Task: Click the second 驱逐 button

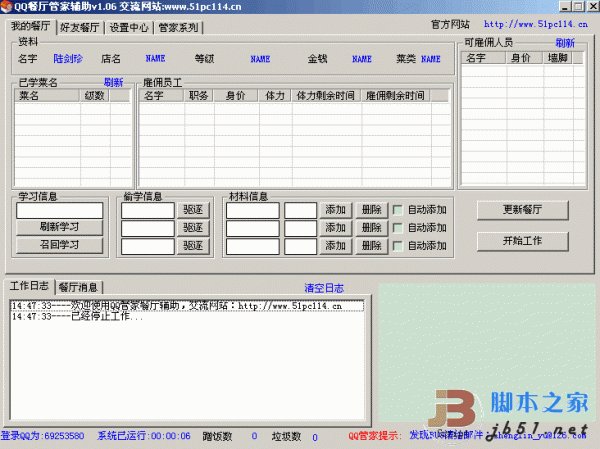Action: [193, 228]
